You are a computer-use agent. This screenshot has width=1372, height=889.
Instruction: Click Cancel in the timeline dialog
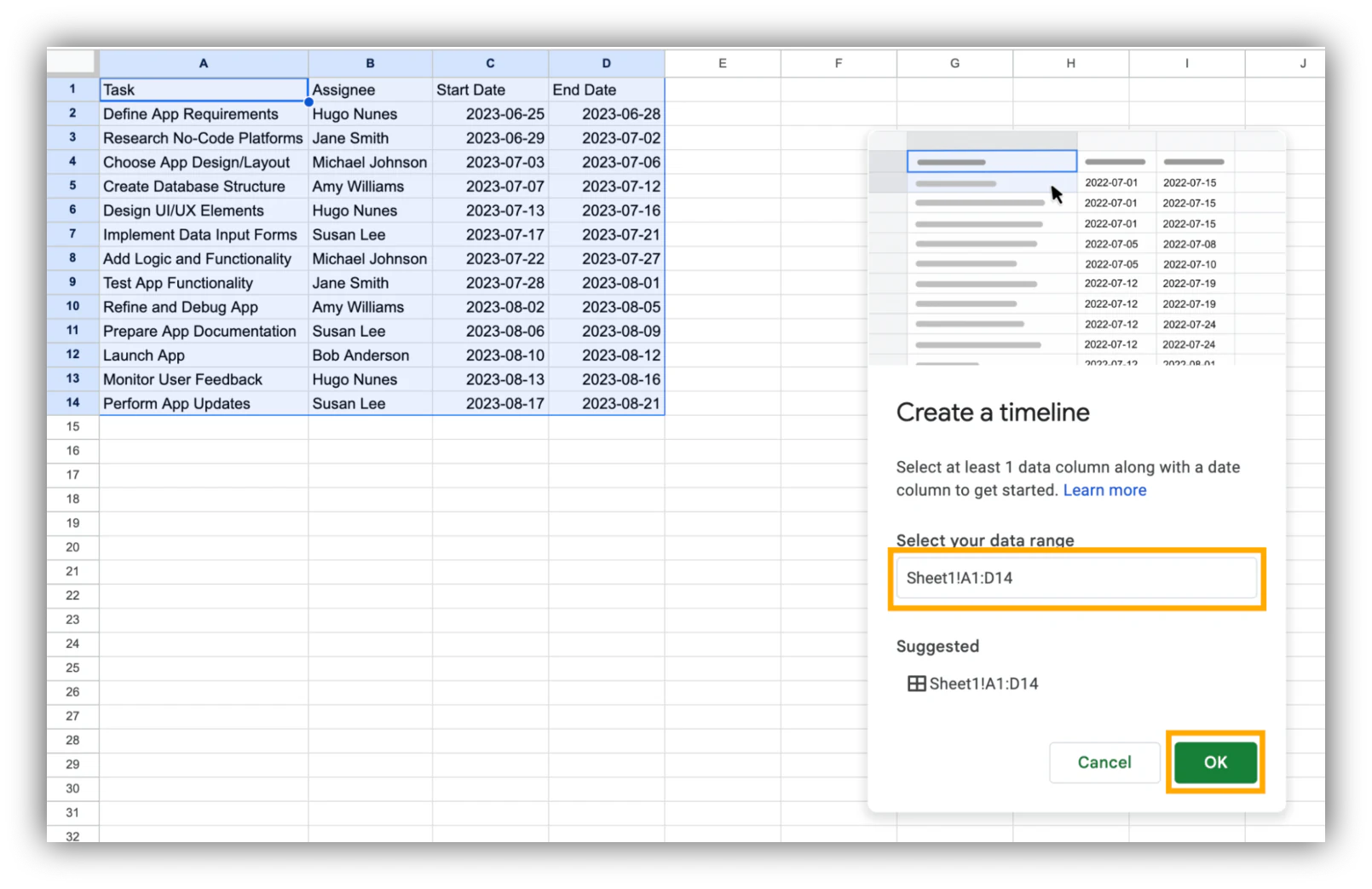pos(1104,762)
